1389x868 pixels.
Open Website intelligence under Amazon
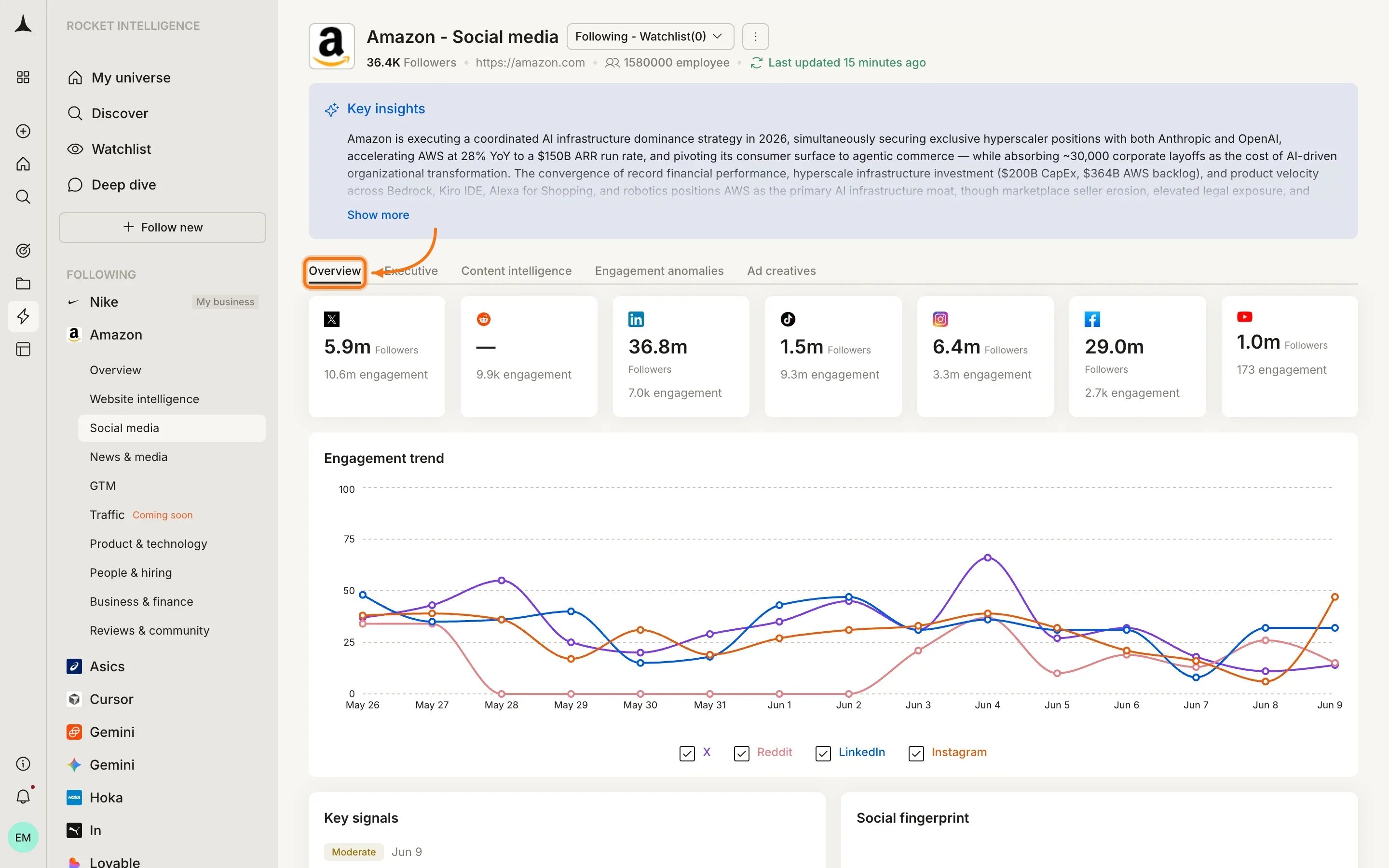144,399
